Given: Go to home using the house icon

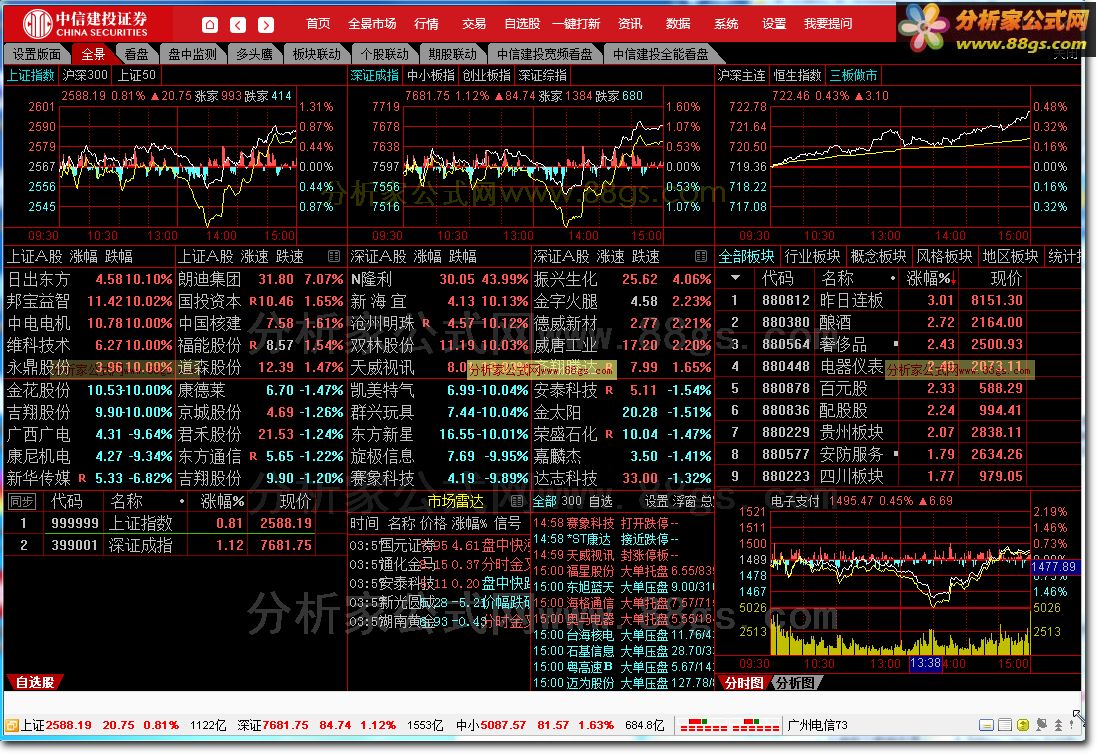Looking at the screenshot, I should 209,25.
